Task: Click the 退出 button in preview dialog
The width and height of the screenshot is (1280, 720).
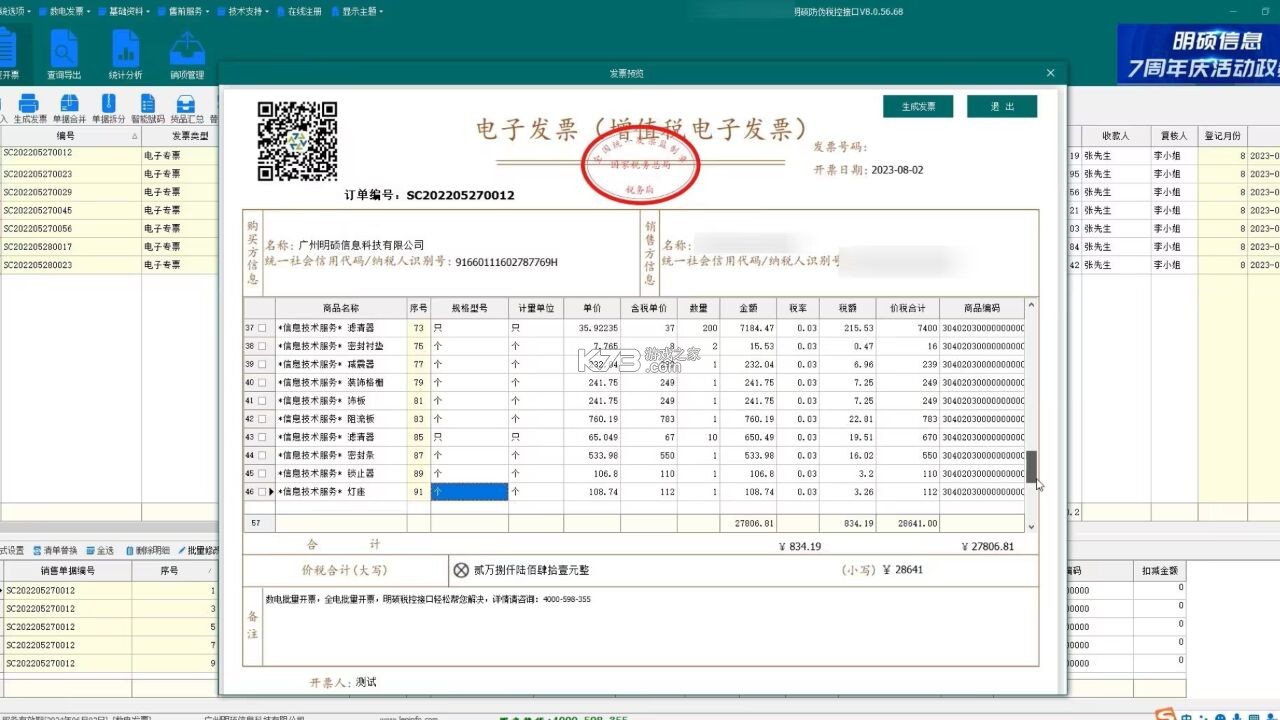Action: point(1002,106)
